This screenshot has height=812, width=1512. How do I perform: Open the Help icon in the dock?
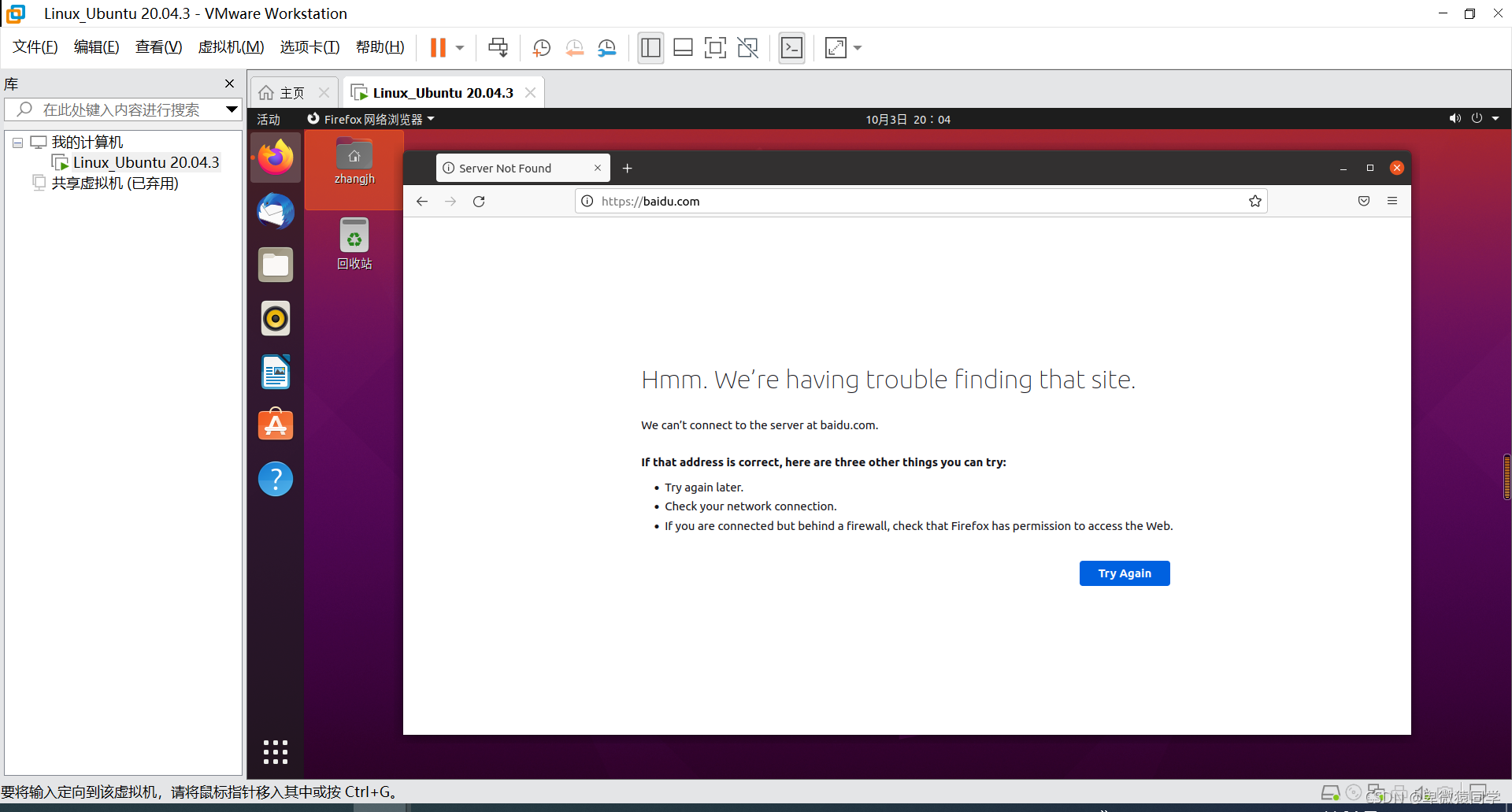coord(276,479)
